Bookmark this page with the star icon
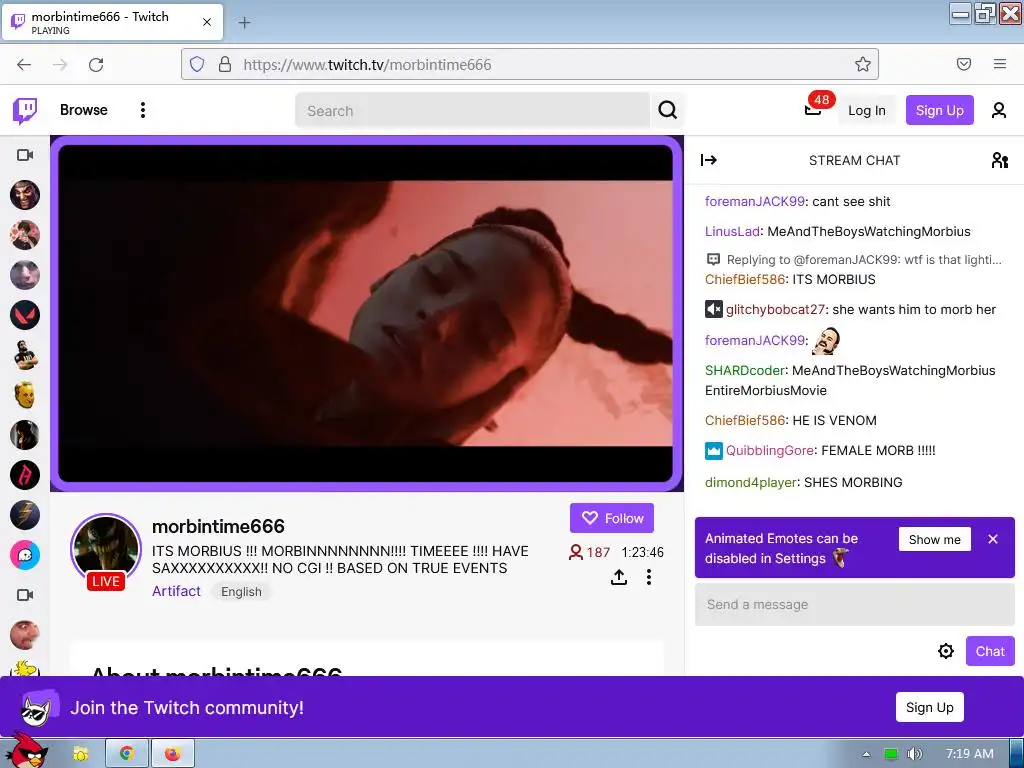 tap(863, 64)
